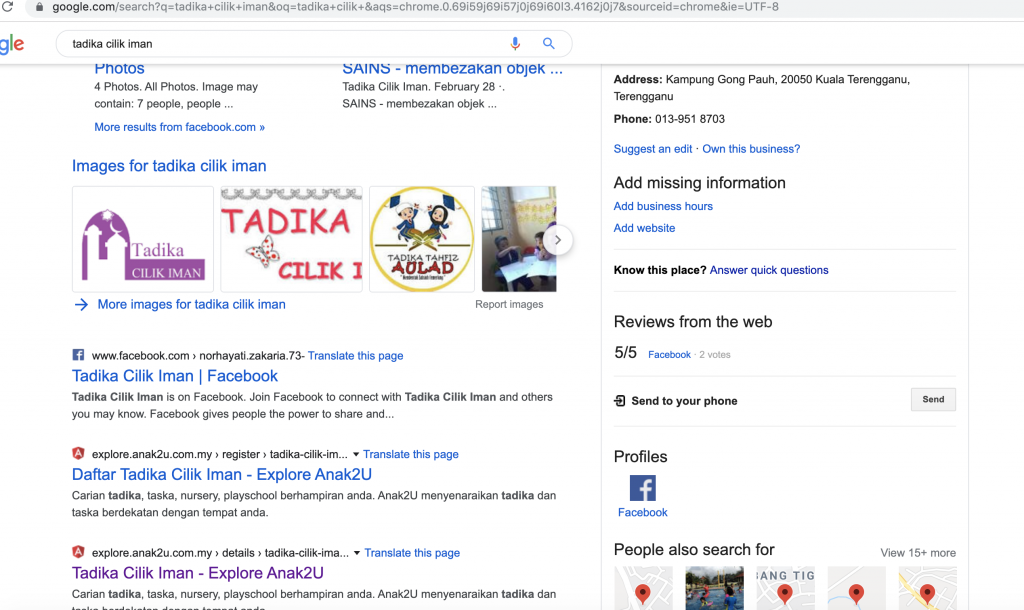Click the arrow icon before More images
Viewport: 1024px width, 610px height.
click(81, 304)
